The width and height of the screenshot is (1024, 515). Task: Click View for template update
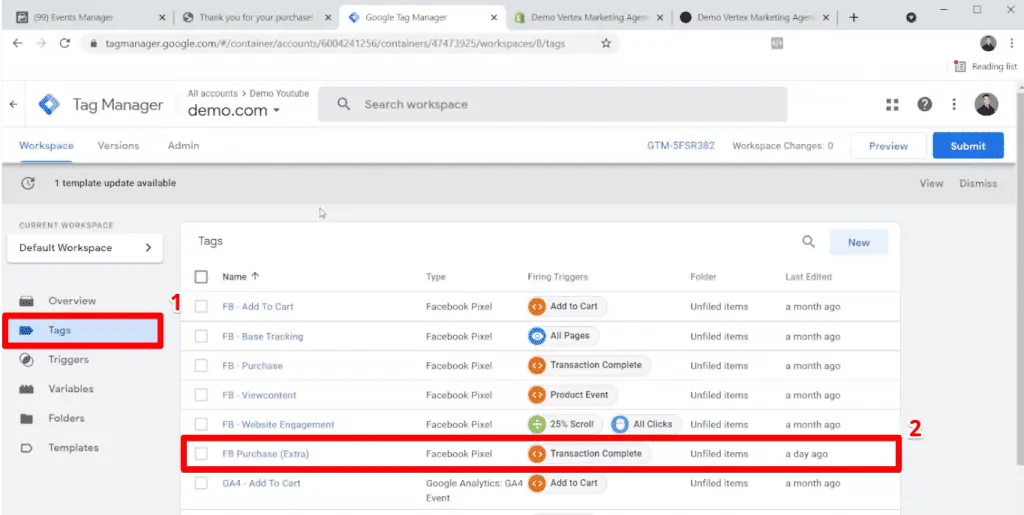(931, 183)
